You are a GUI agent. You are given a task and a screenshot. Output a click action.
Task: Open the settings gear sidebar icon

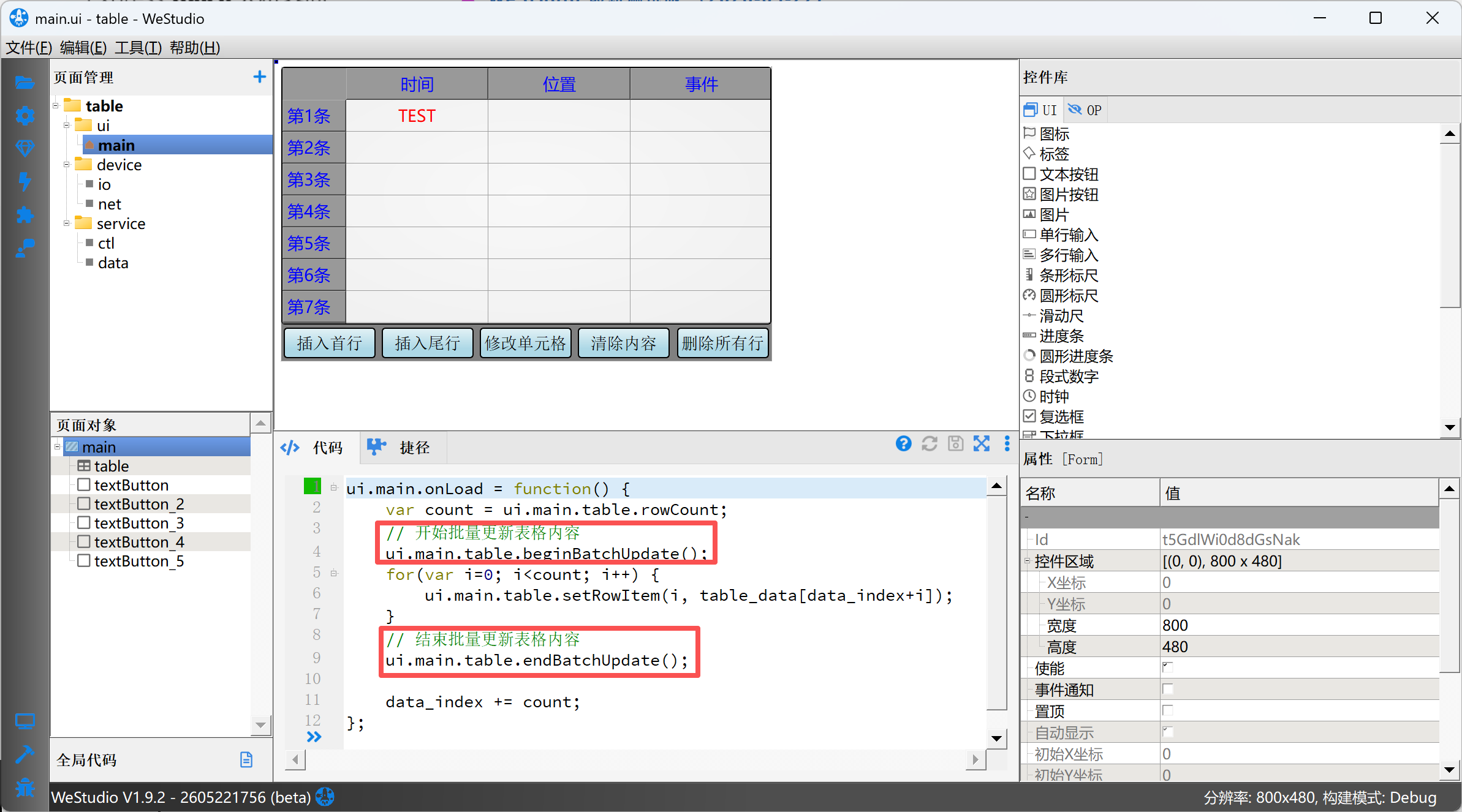25,115
